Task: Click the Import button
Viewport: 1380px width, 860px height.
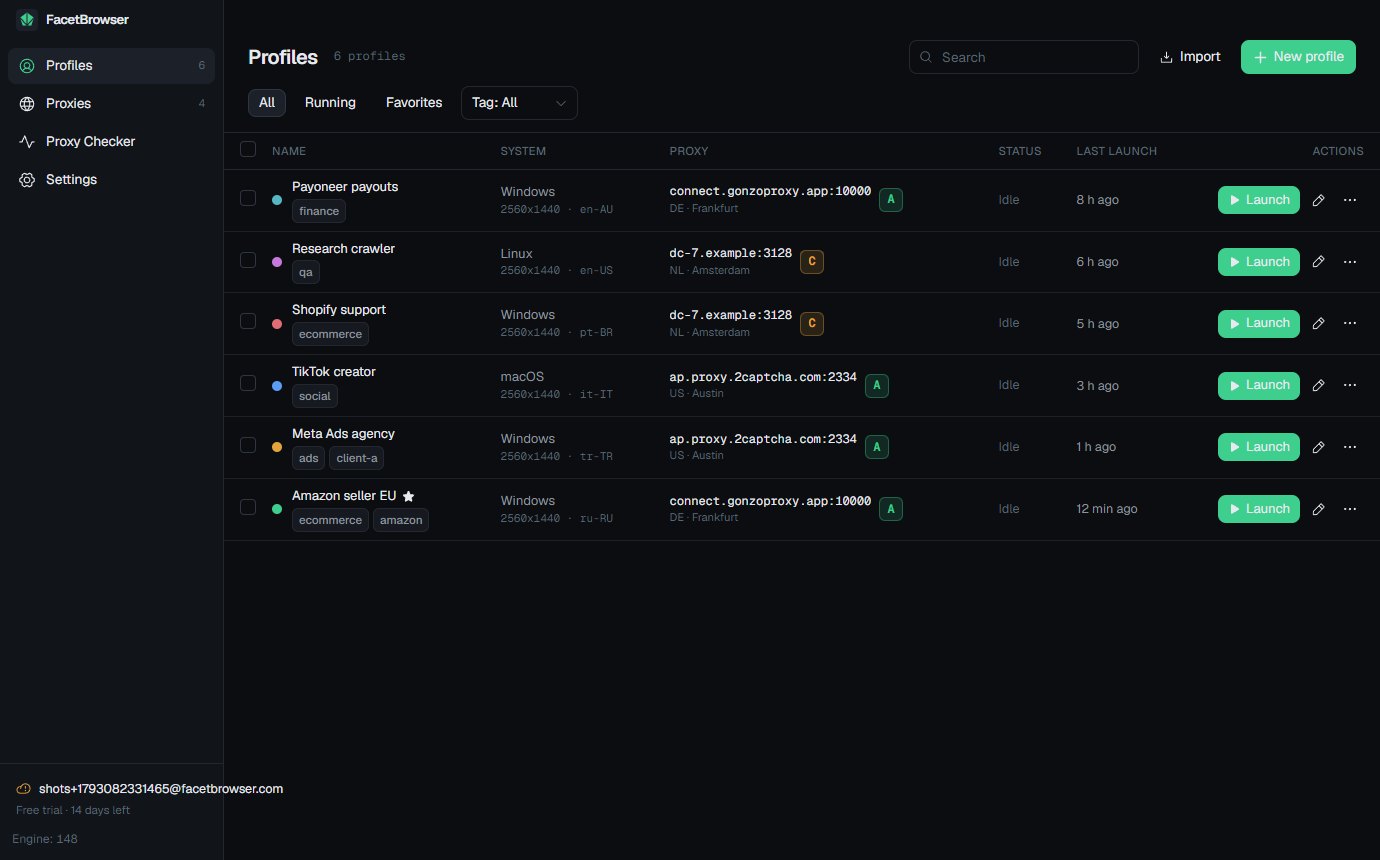Action: tap(1190, 57)
